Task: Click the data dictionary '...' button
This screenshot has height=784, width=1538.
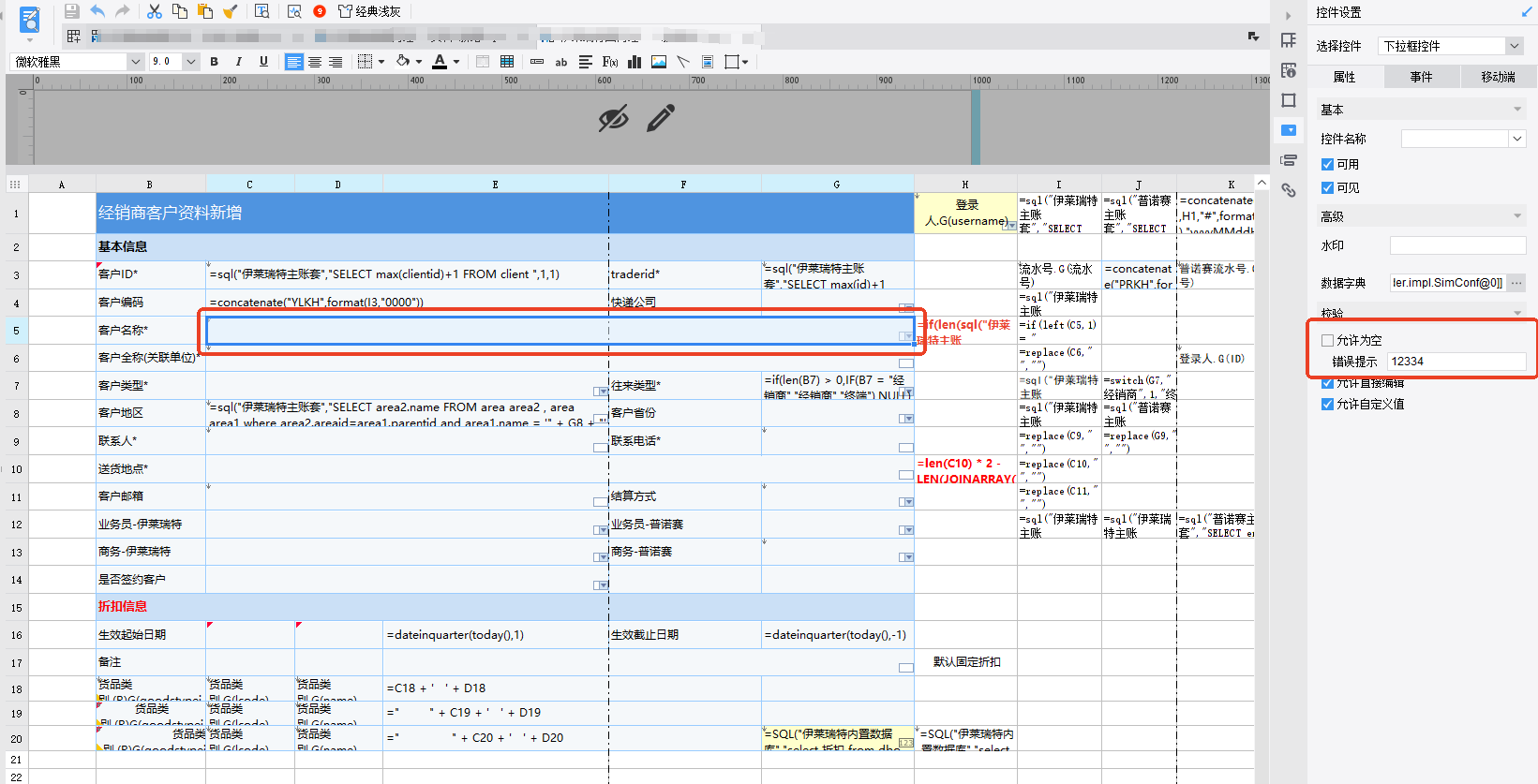Action: tap(1516, 282)
